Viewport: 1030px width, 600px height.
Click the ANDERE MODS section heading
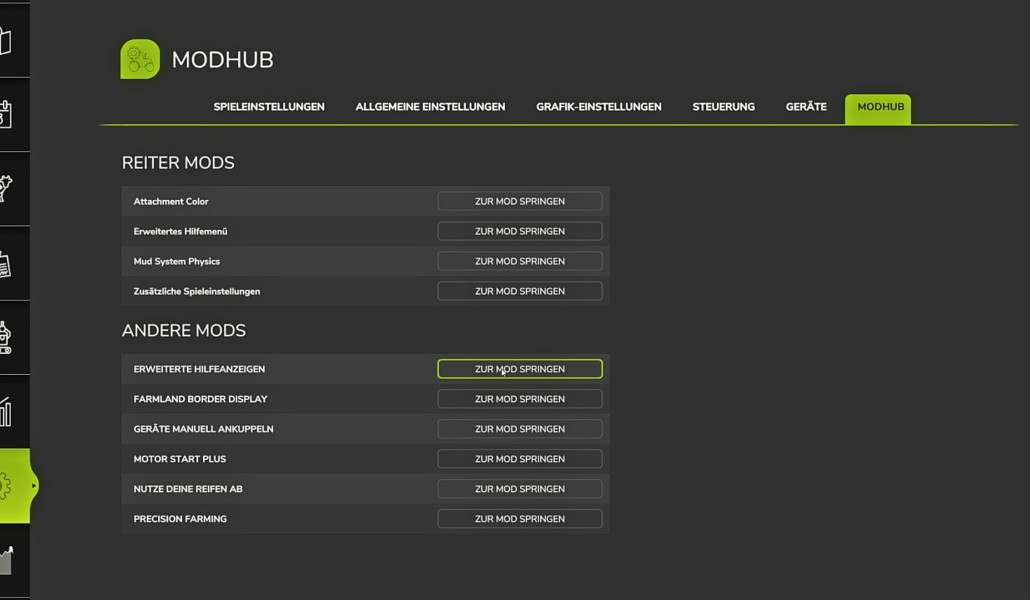click(183, 331)
